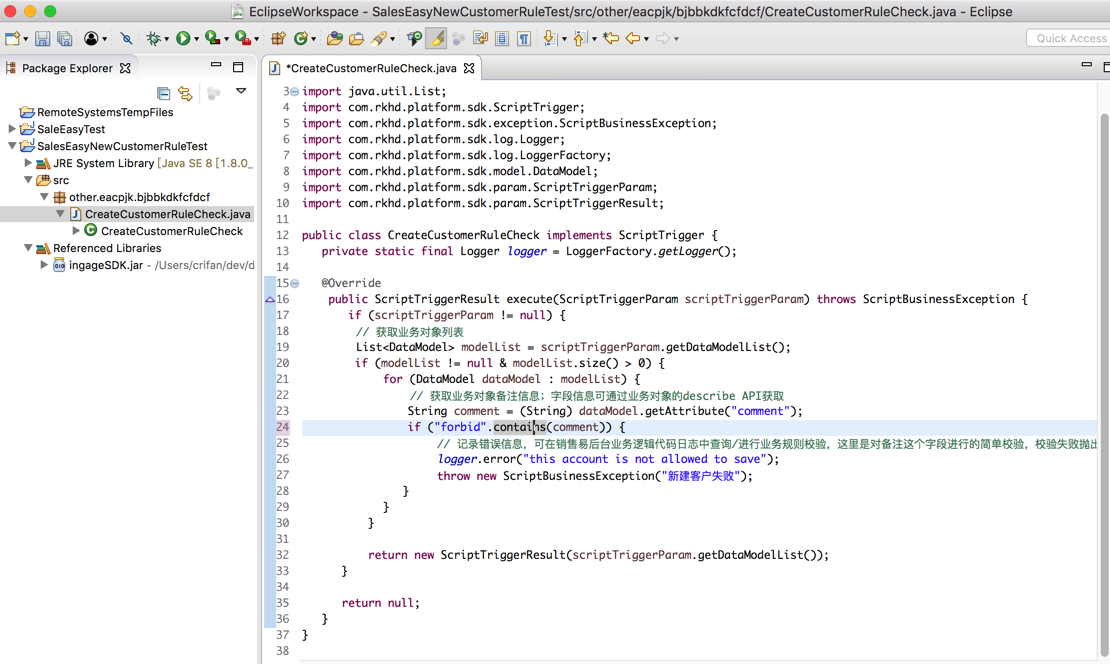The image size is (1110, 664).
Task: Toggle Mark Occurrences highlighter button
Action: 436,39
